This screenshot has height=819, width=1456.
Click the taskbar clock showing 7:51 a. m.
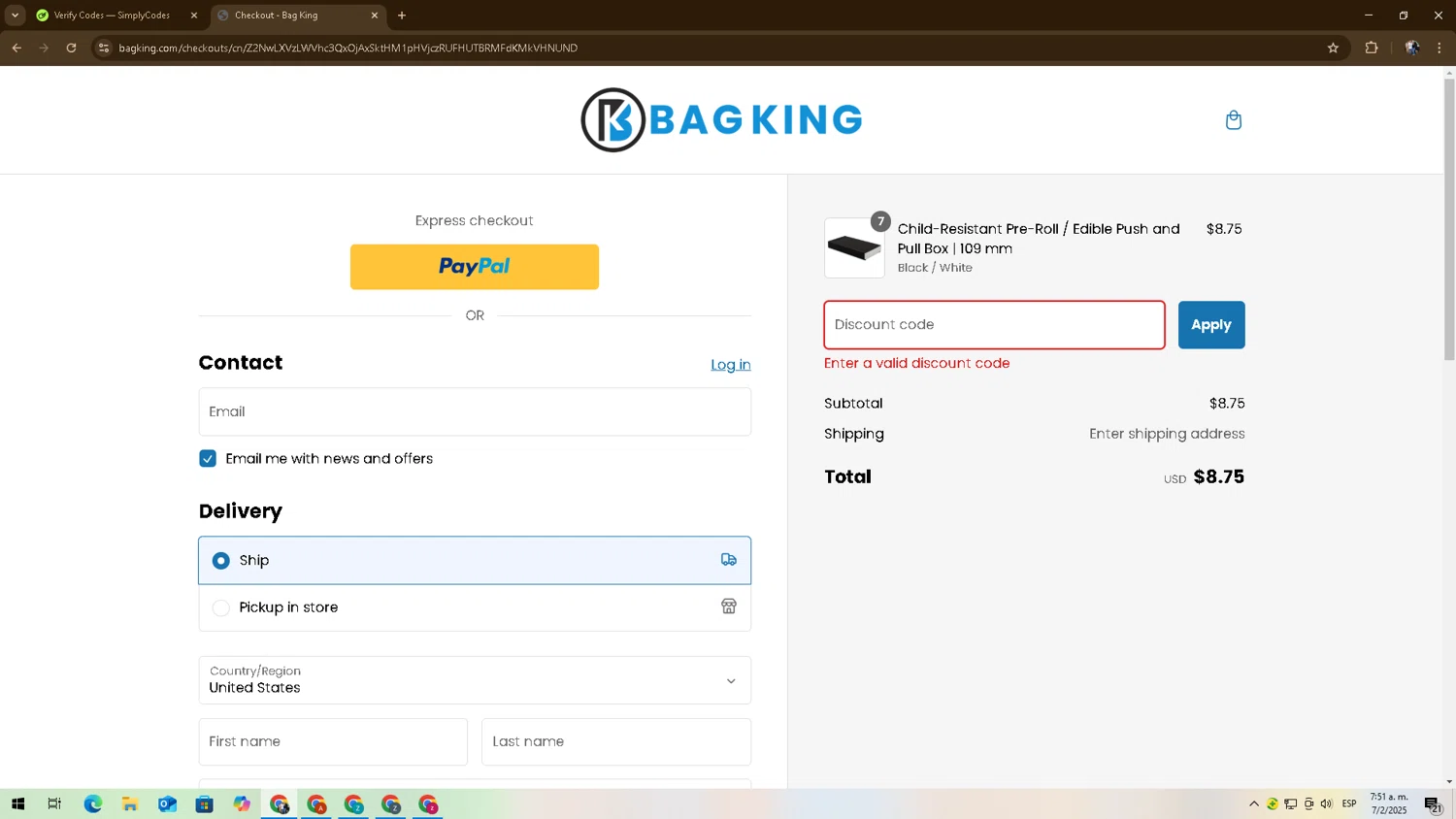click(x=1389, y=803)
